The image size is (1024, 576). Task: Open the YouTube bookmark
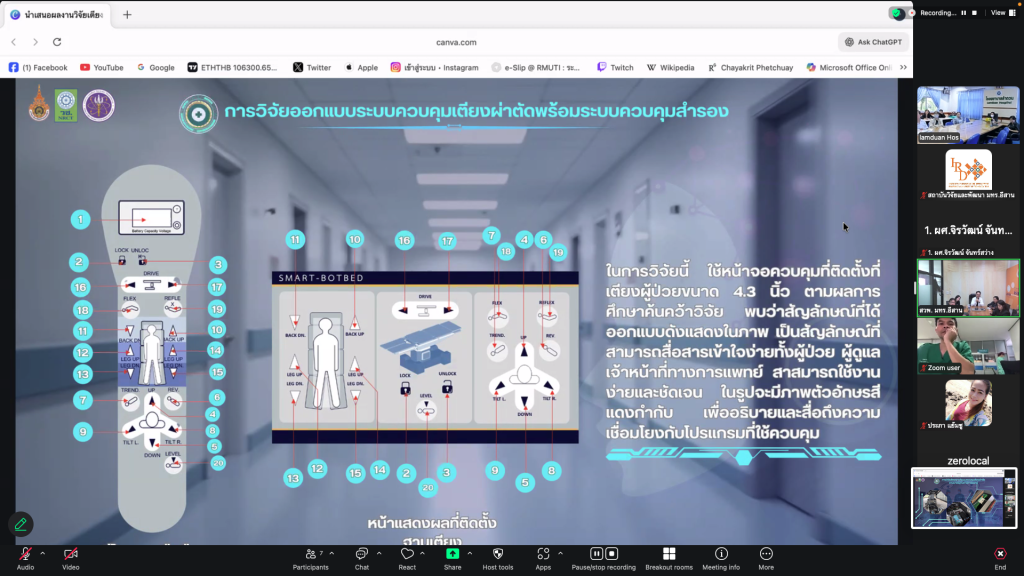click(x=101, y=67)
